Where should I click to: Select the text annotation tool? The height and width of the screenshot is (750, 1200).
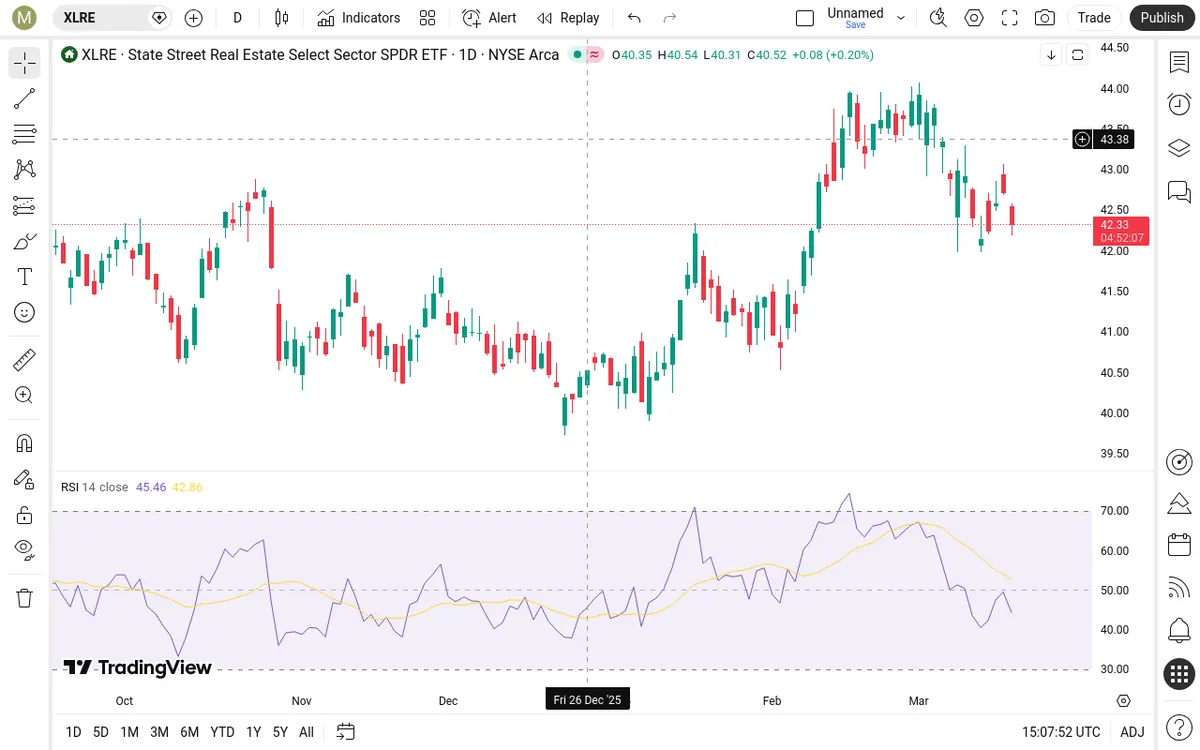coord(25,277)
